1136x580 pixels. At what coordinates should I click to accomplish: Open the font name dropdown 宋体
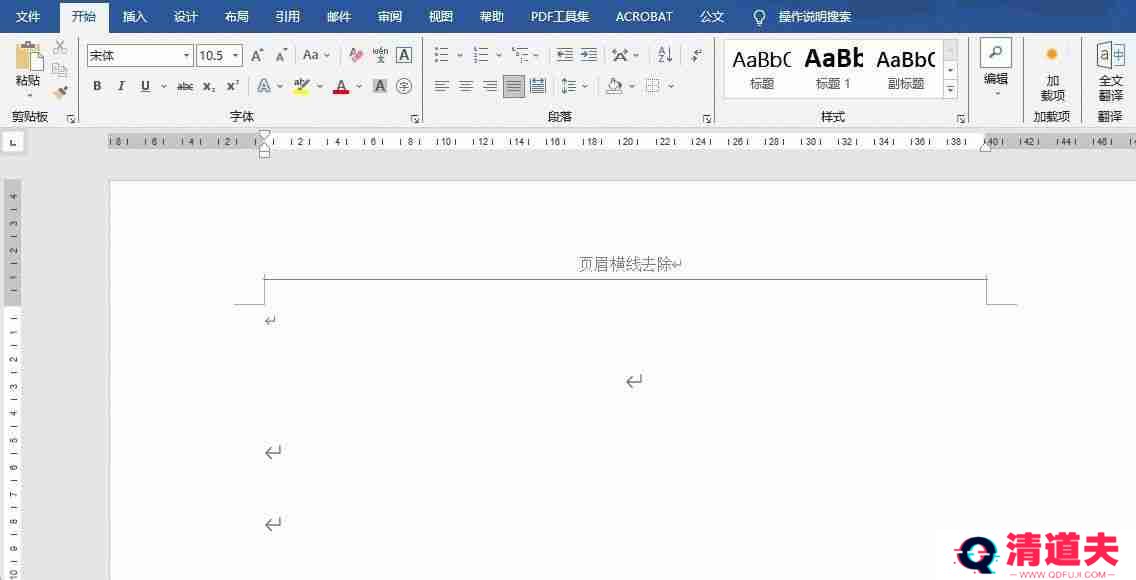click(x=186, y=56)
